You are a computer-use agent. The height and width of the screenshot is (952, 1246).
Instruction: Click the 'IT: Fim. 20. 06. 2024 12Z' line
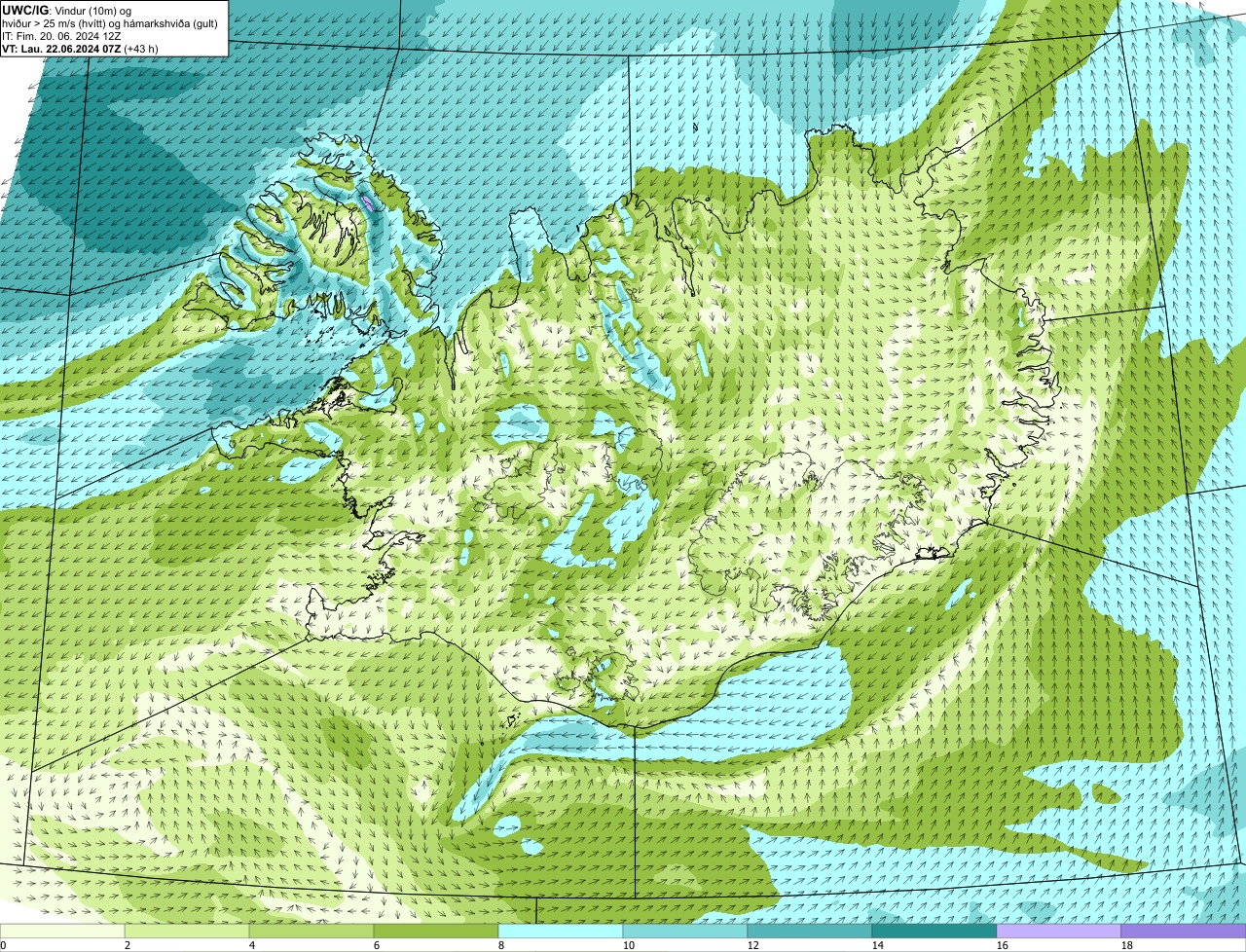[61, 35]
